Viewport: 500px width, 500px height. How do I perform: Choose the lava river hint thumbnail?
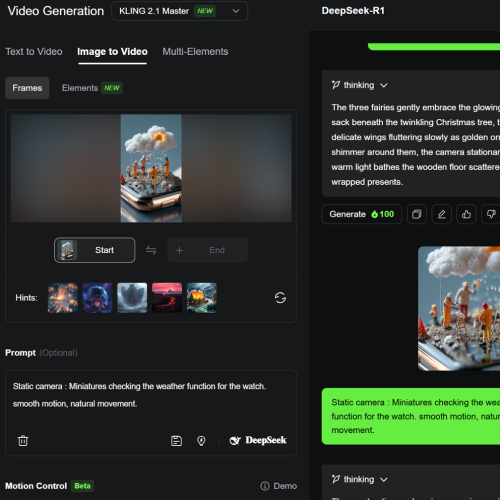coord(167,298)
